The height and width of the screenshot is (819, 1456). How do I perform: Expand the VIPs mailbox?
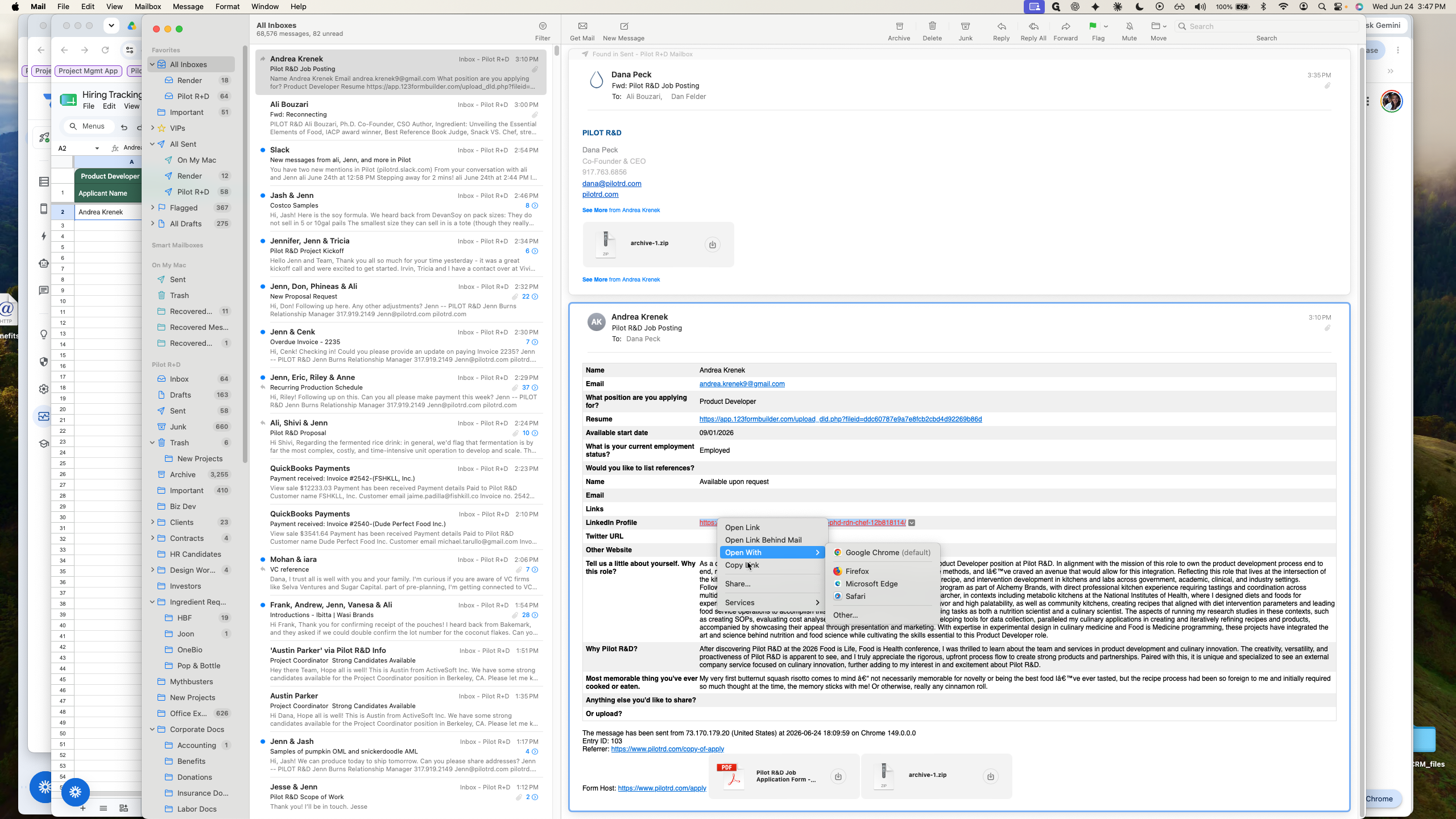tap(152, 128)
